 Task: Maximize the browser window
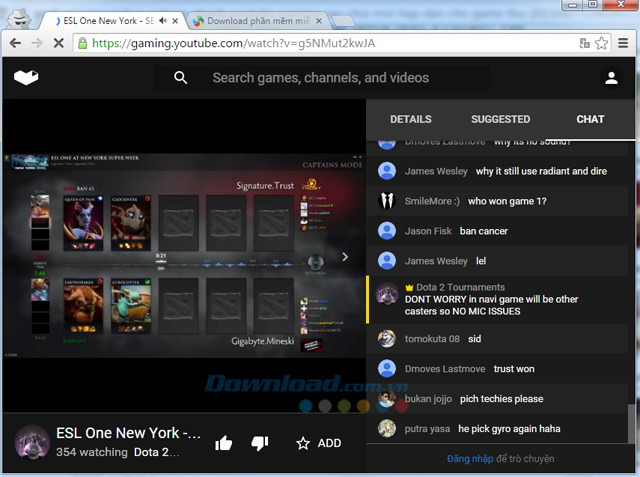click(592, 4)
